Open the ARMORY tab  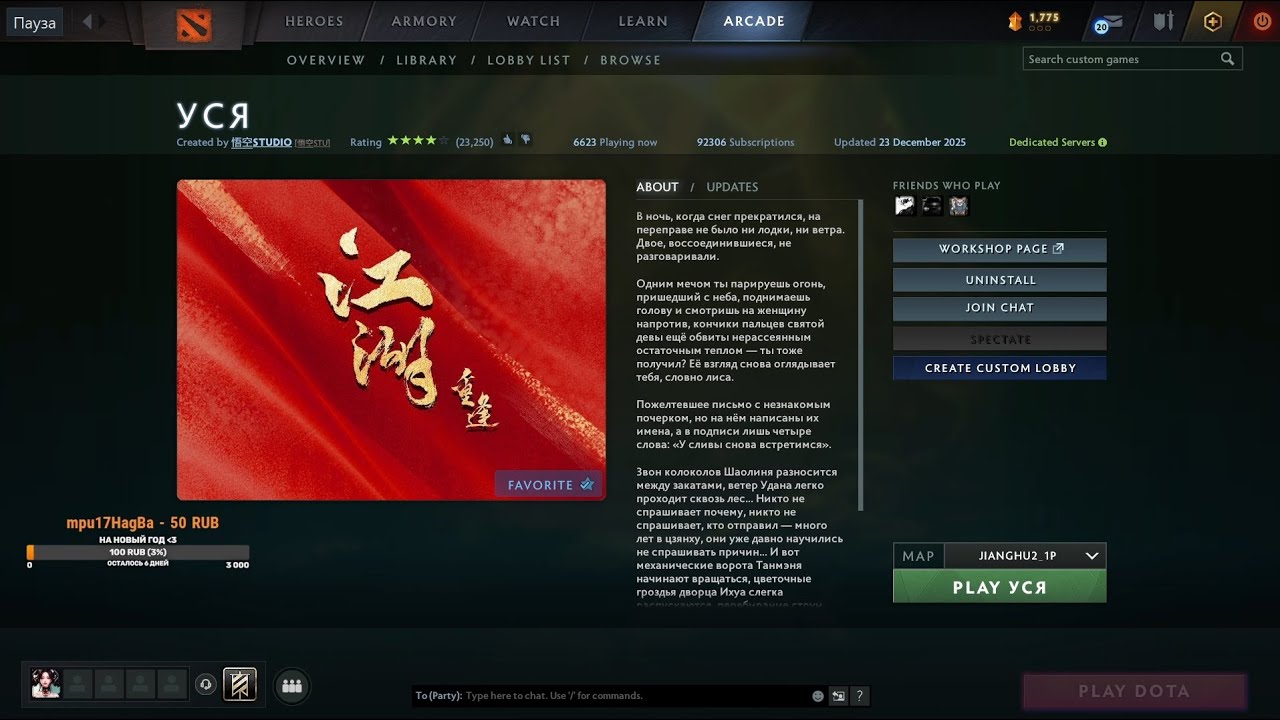(425, 21)
